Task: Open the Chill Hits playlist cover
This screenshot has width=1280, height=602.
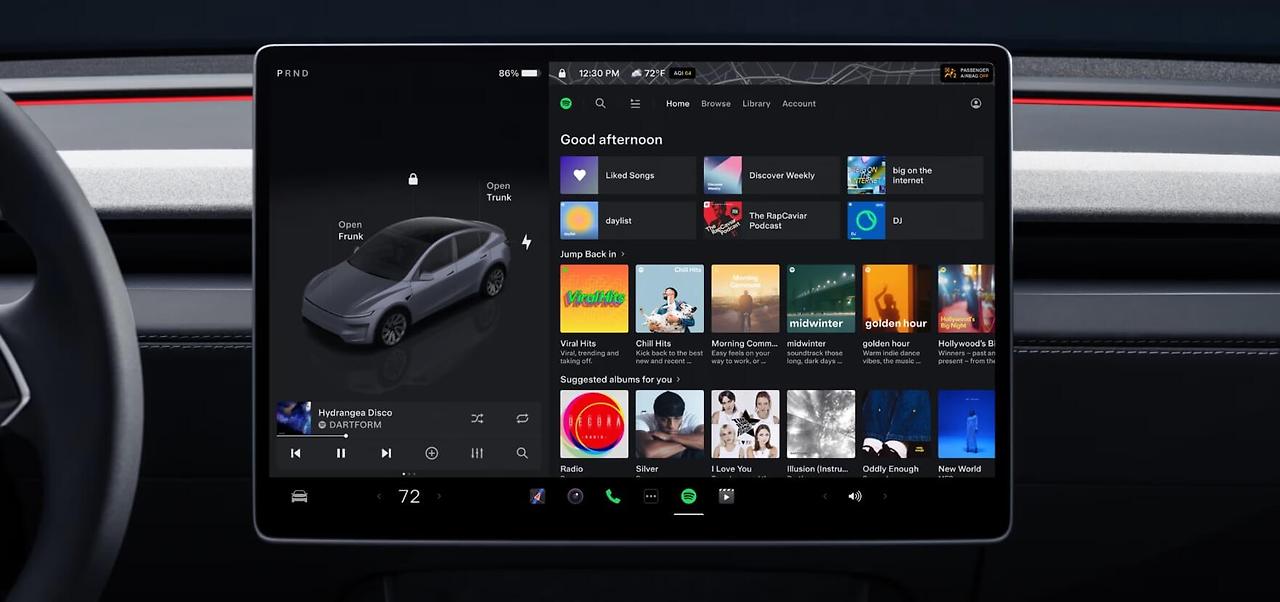Action: [670, 298]
